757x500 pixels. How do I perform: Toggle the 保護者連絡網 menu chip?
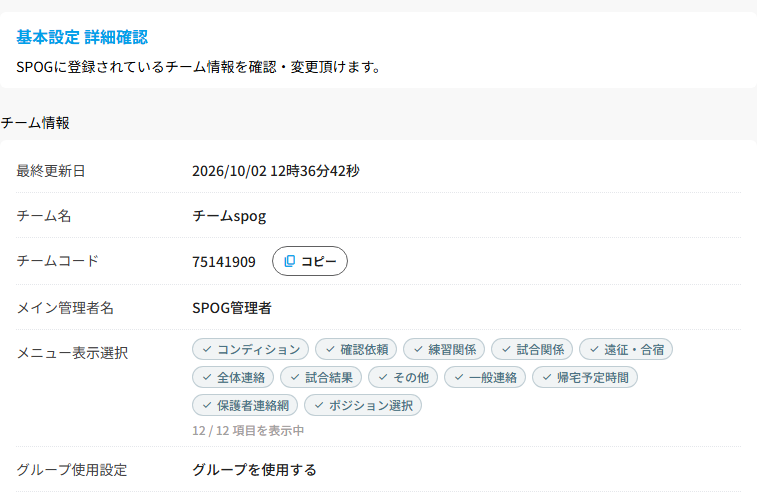tap(245, 405)
